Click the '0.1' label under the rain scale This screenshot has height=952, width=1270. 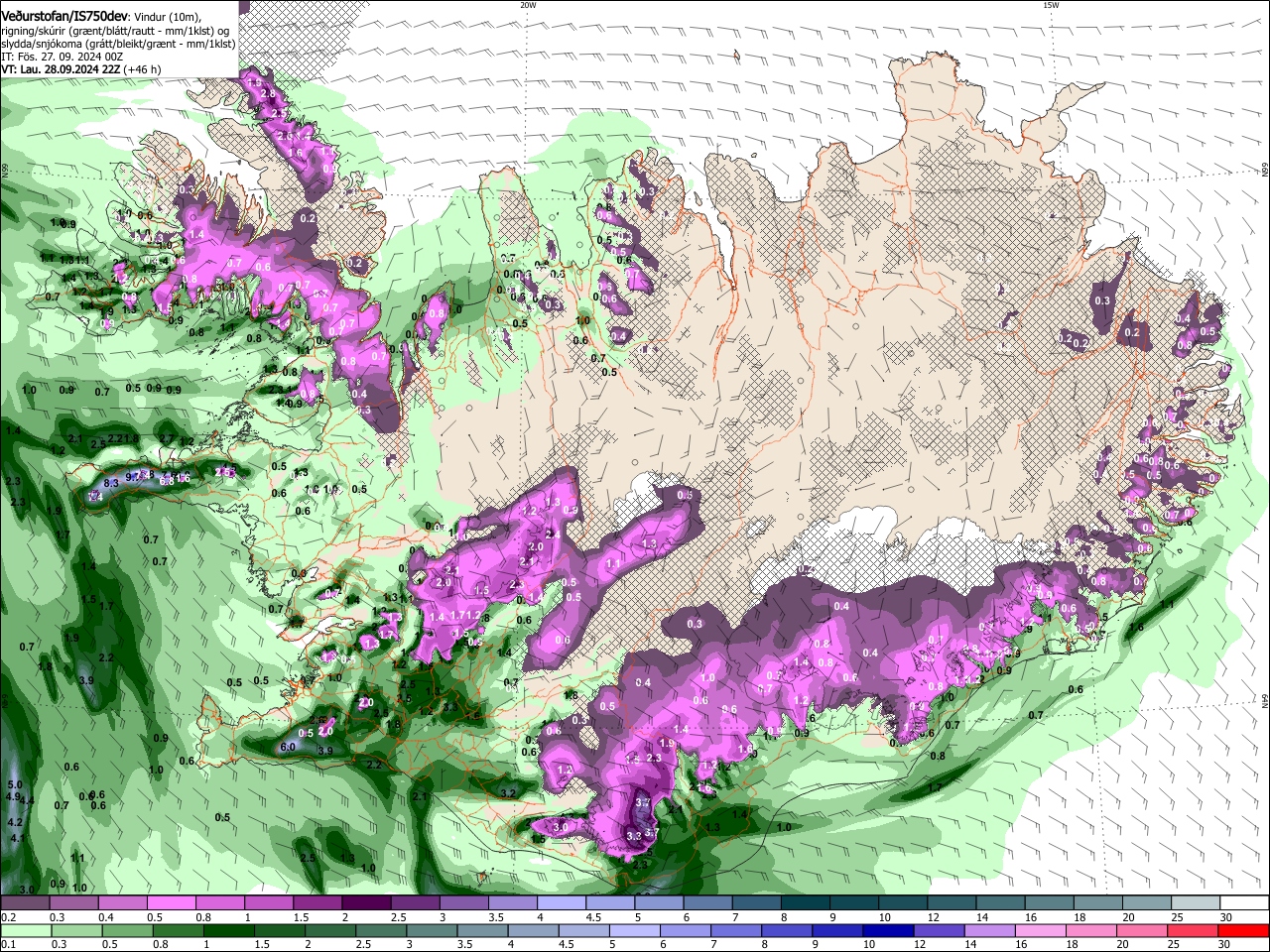pos(8,944)
